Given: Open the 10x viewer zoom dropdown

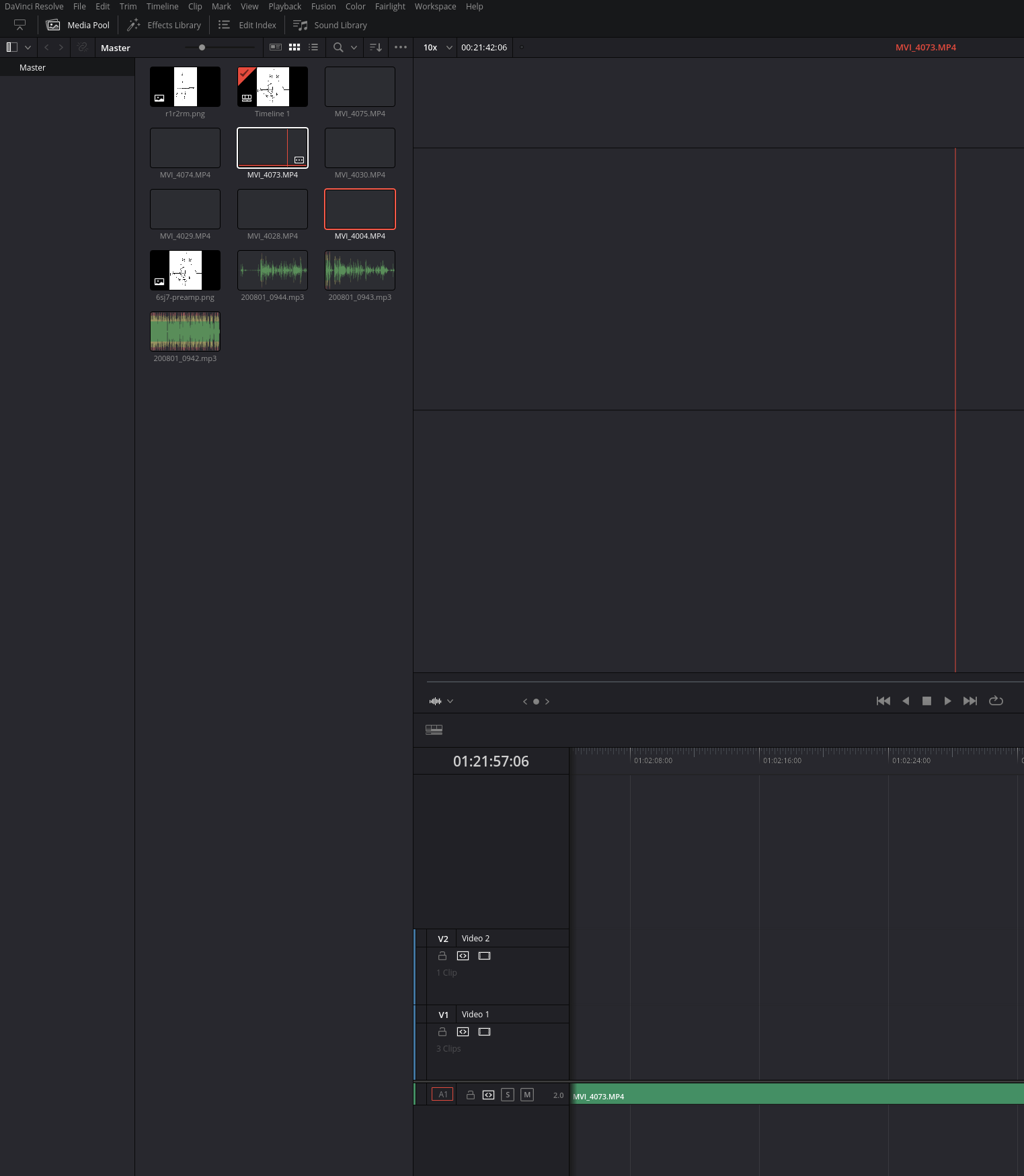Looking at the screenshot, I should [x=437, y=47].
